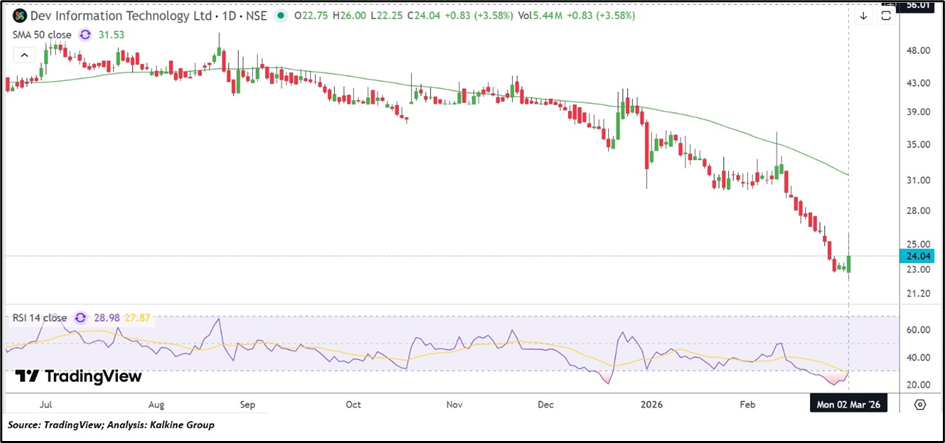
Task: Click the 35.00 level on price axis
Action: coord(917,145)
